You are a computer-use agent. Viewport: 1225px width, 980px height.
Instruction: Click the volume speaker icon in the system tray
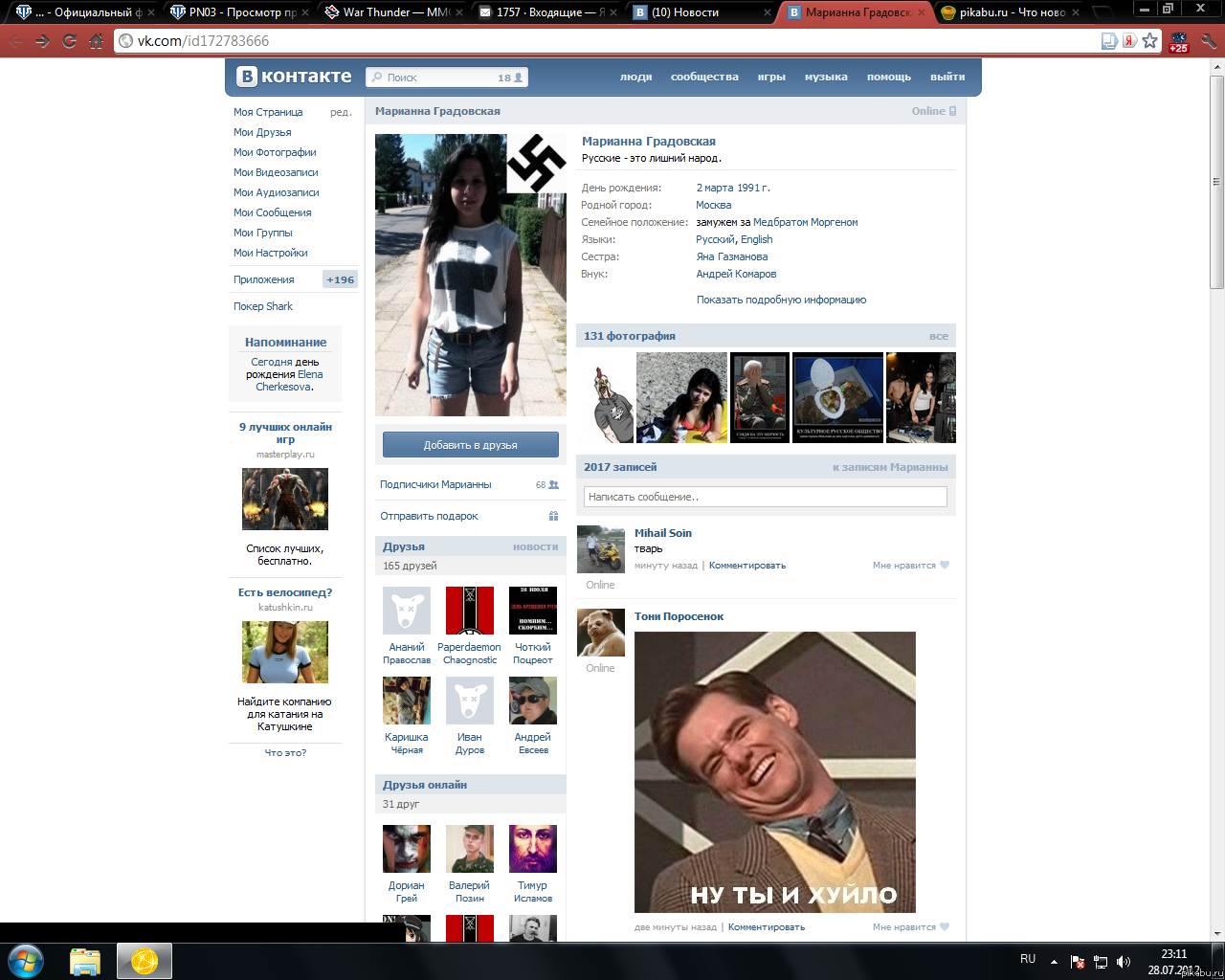click(x=1124, y=962)
